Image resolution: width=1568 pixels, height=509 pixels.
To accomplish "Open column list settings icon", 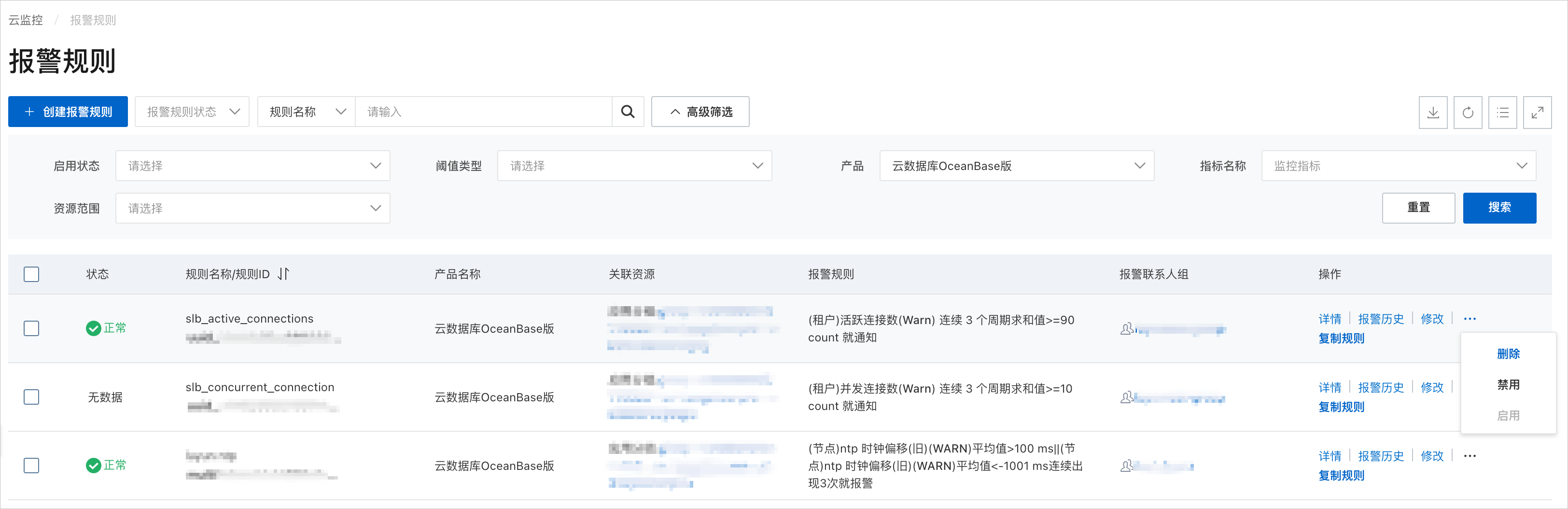I will 1502,112.
